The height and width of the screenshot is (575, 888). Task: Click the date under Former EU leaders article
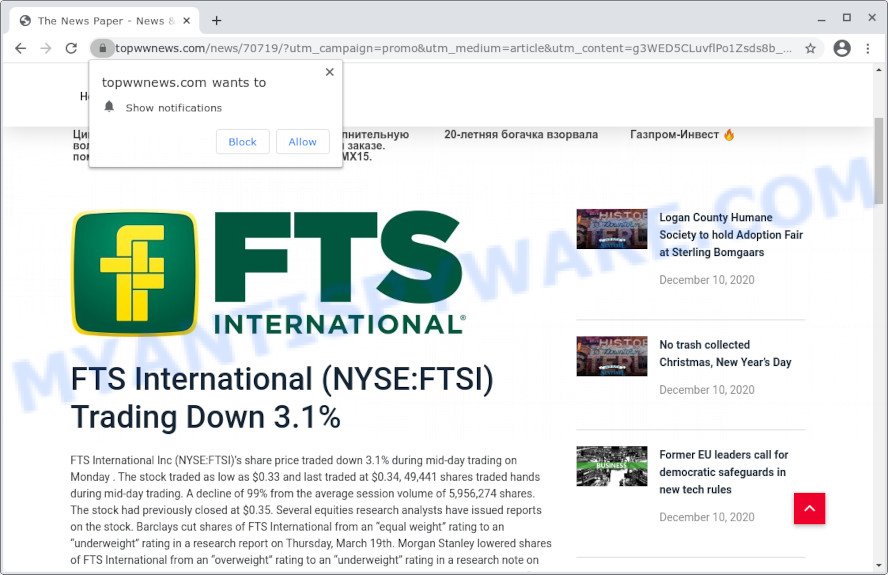(707, 517)
